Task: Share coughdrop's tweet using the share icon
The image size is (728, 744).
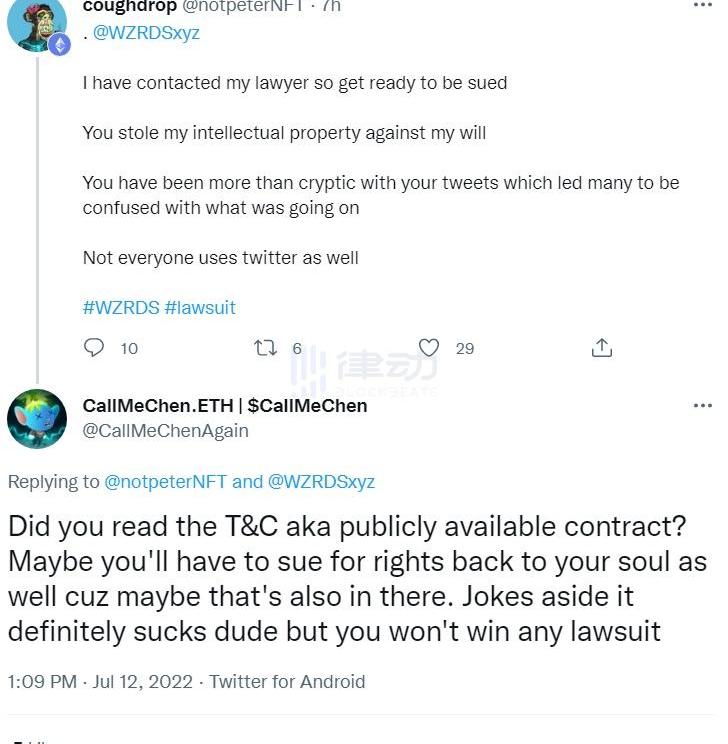Action: coord(602,348)
